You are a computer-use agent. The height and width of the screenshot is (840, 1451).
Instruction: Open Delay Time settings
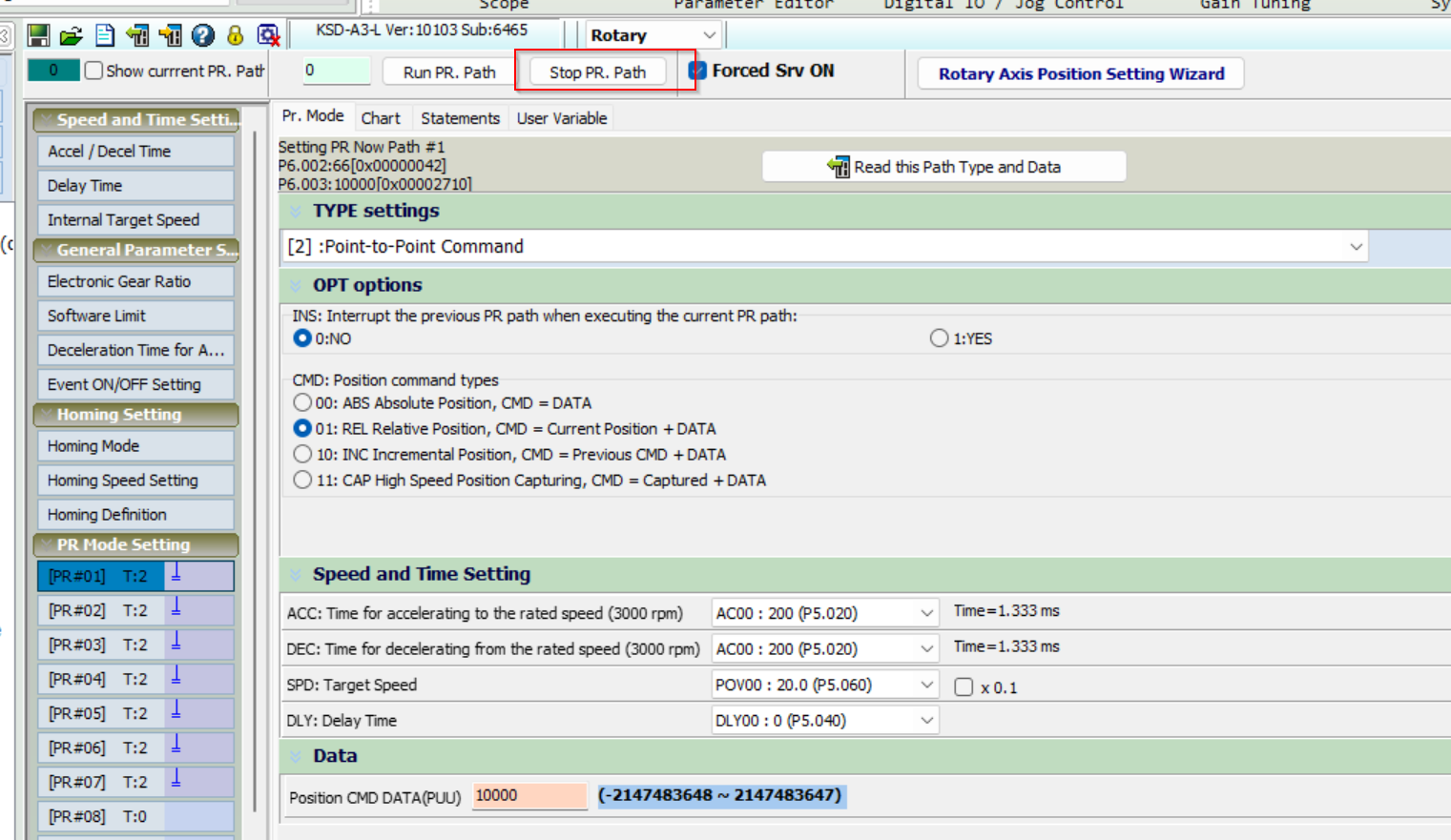tap(135, 185)
